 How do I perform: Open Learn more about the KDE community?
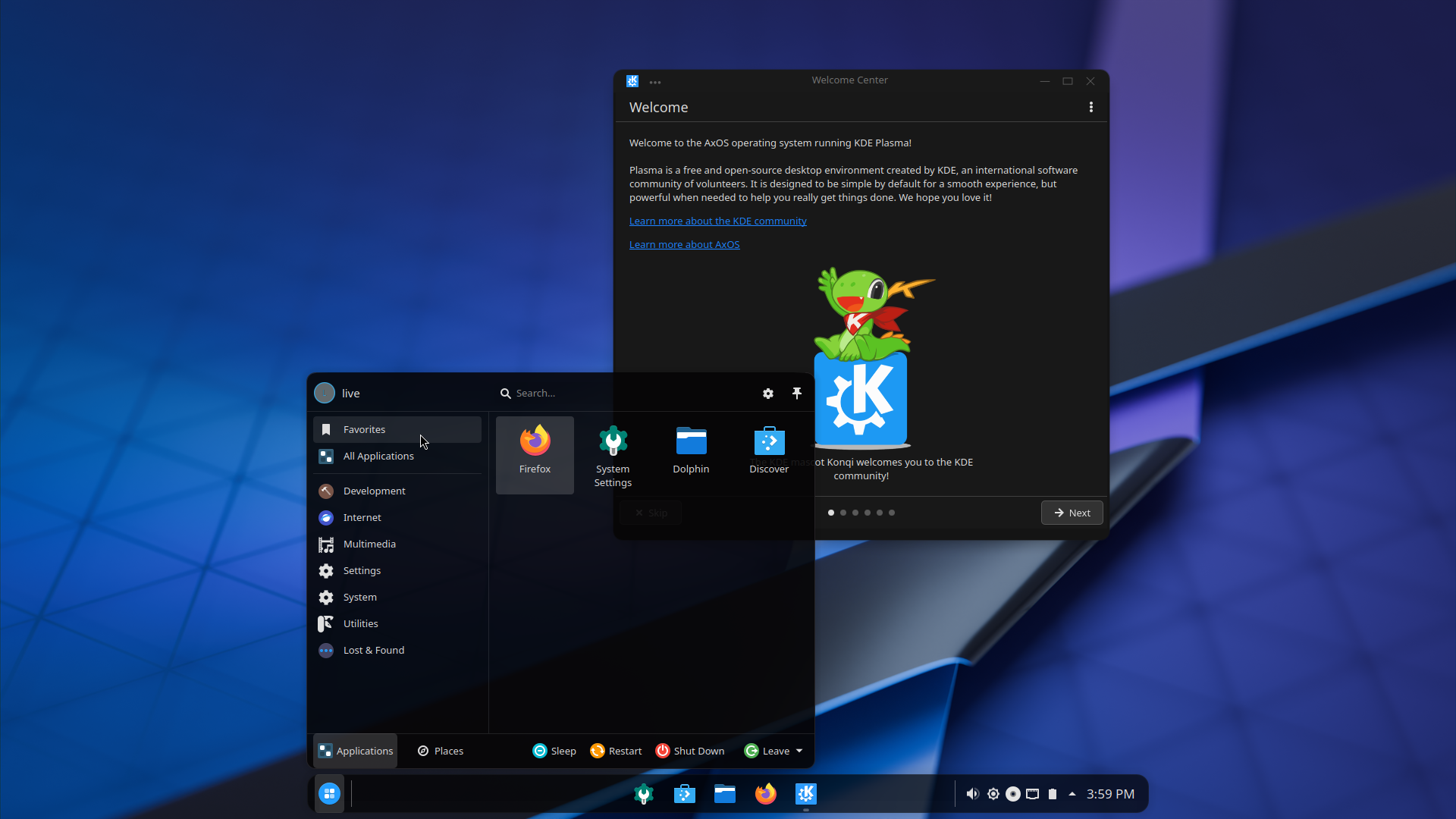(x=717, y=221)
